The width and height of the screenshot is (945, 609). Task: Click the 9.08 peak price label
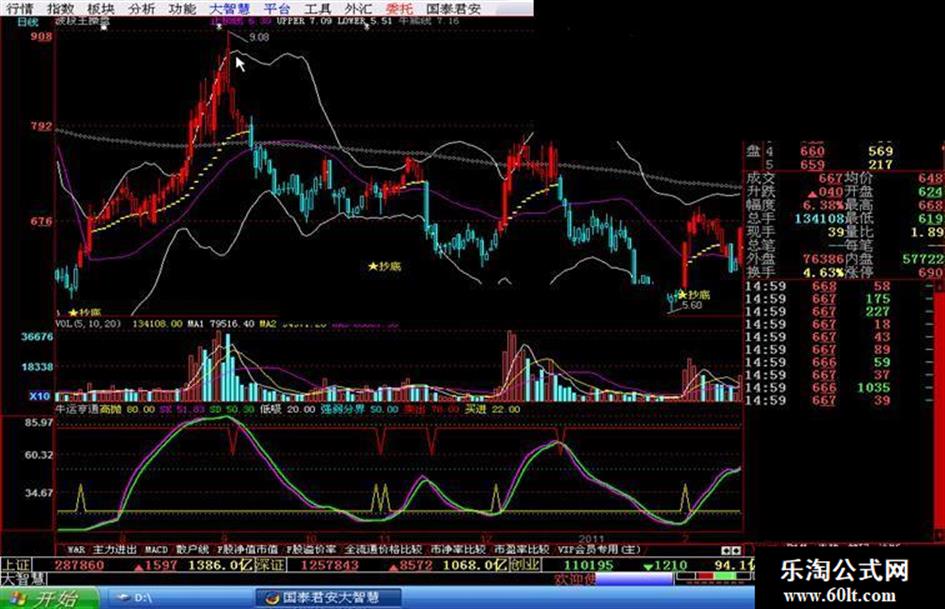[259, 37]
